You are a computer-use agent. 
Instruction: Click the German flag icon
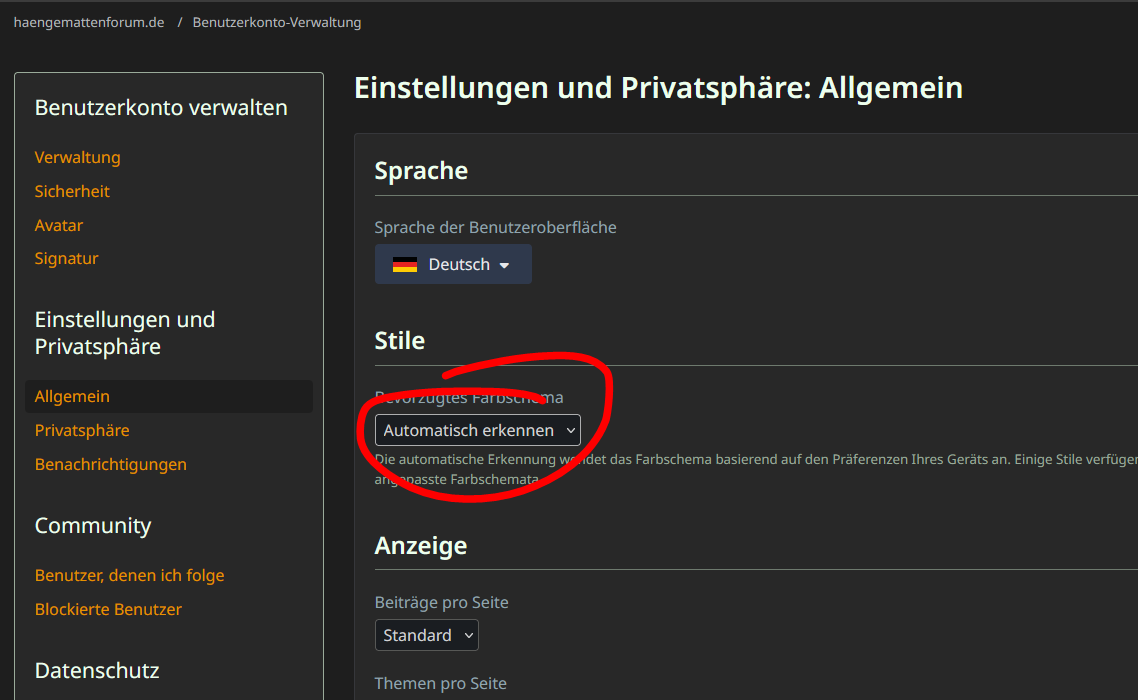click(404, 265)
